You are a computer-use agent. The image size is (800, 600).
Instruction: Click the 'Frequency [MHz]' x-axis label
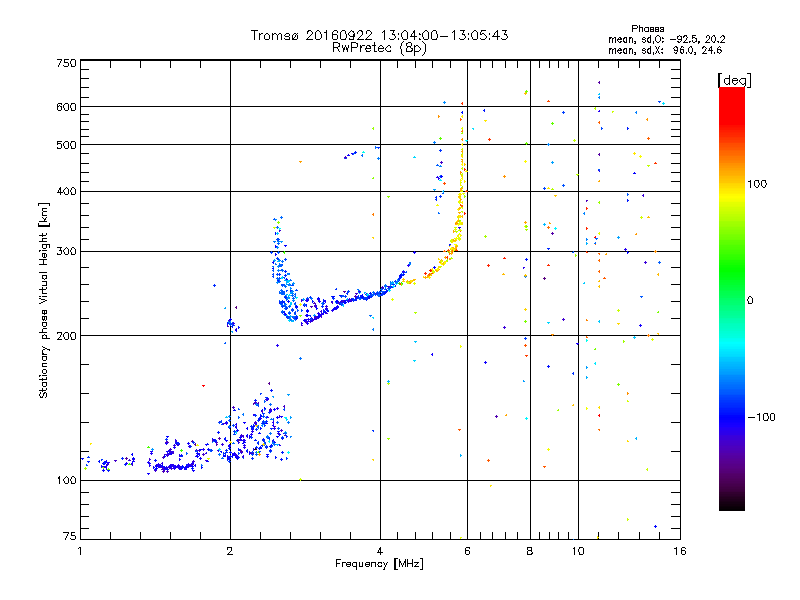[379, 564]
